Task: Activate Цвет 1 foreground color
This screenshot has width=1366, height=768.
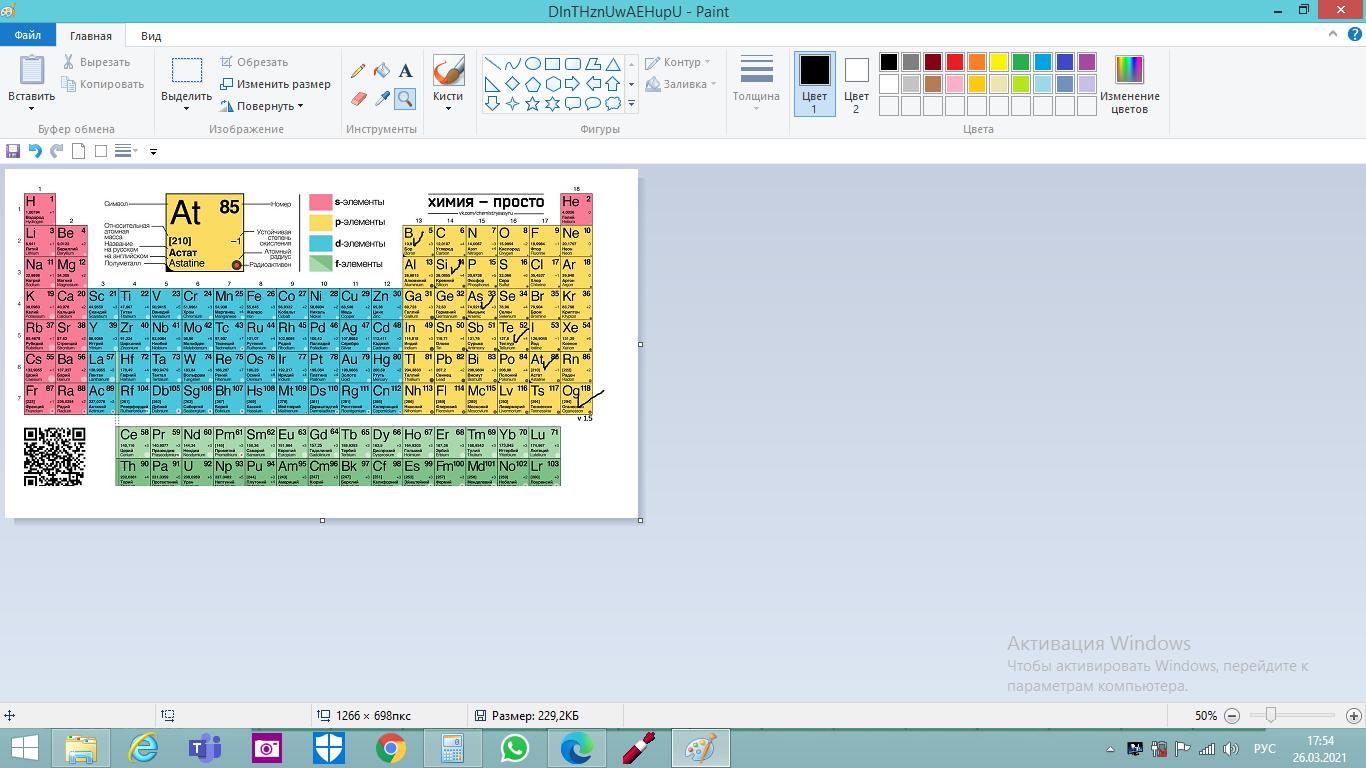Action: click(814, 84)
